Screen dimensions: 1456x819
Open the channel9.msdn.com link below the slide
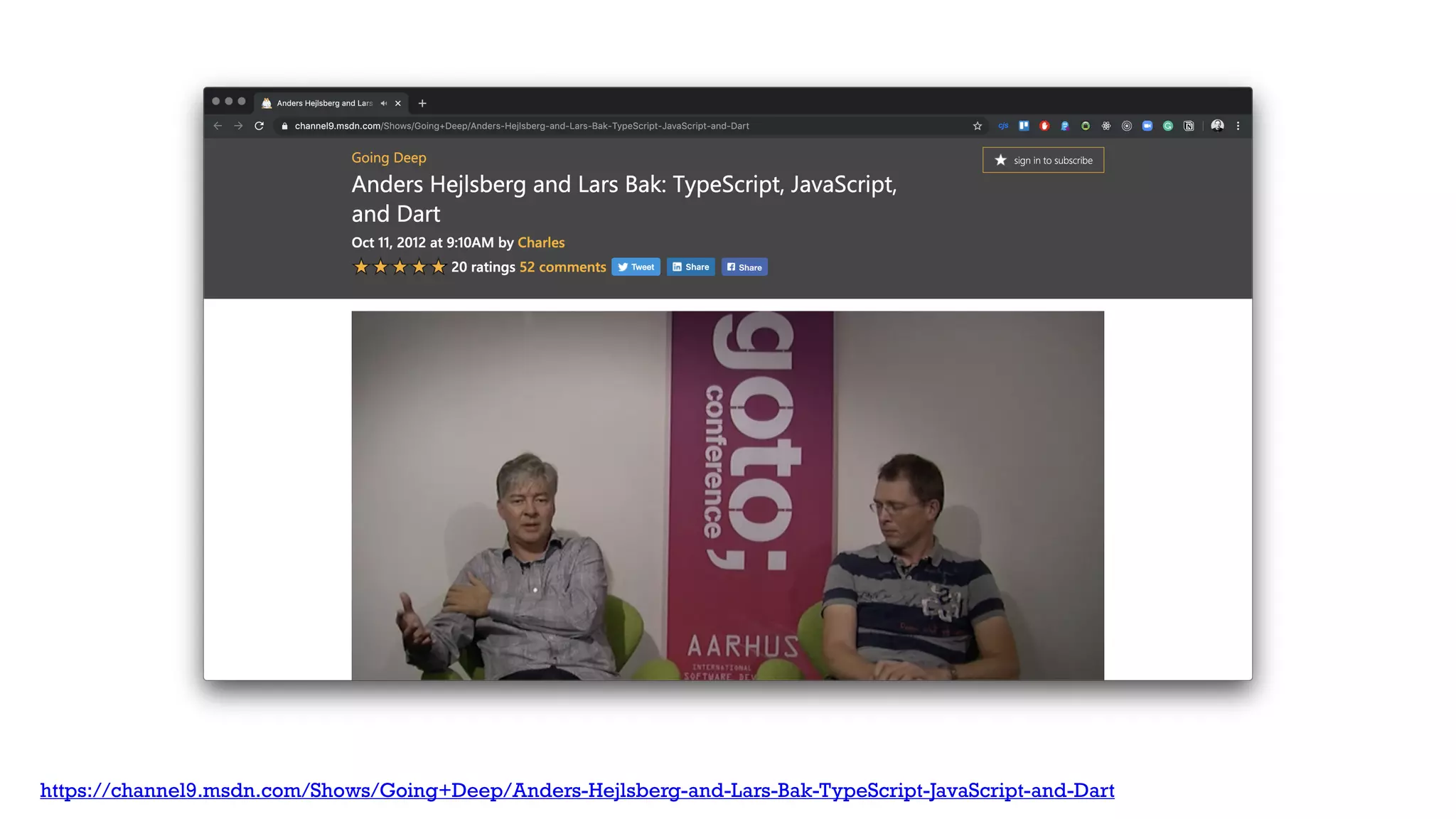(x=577, y=791)
